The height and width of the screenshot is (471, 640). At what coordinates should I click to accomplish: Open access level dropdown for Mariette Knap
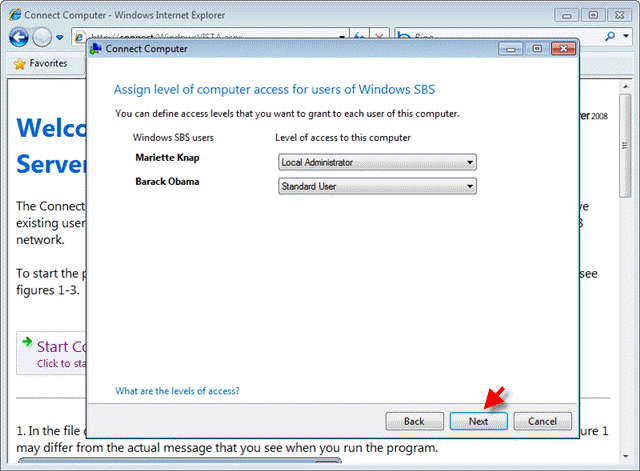[377, 162]
